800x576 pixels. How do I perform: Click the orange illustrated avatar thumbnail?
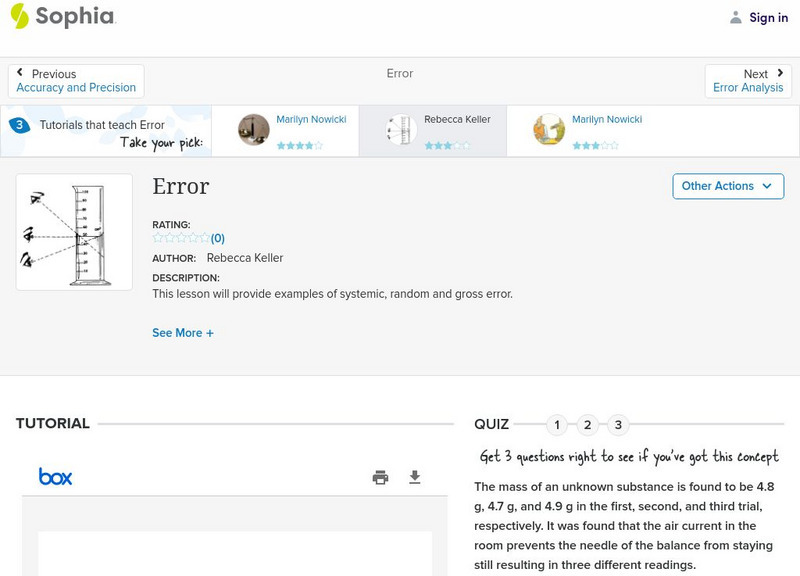549,130
